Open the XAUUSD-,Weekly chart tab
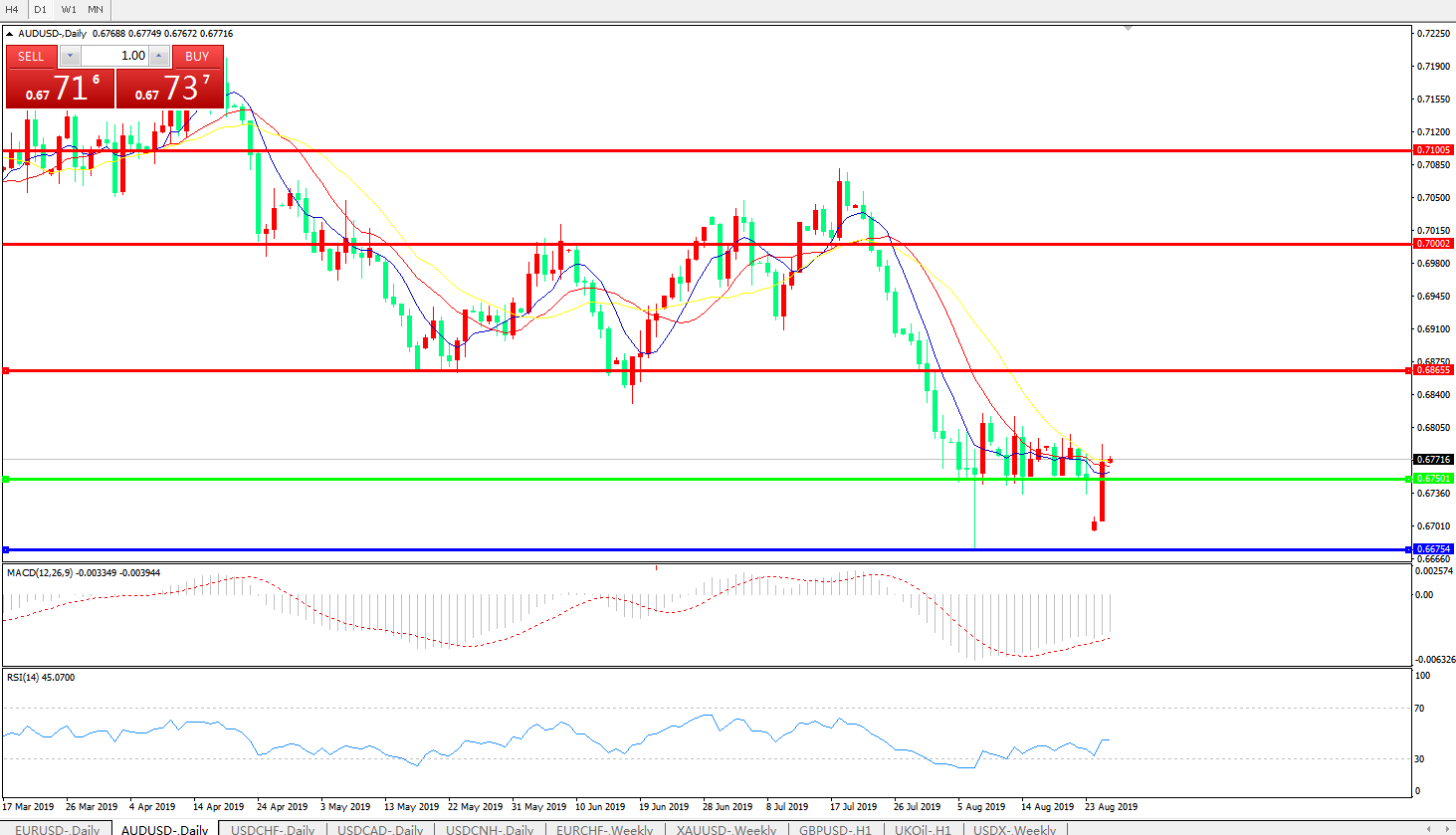This screenshot has height=835, width=1456. [726, 829]
